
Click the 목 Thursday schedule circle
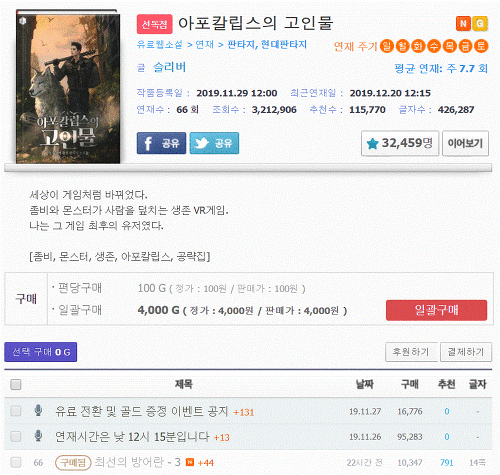click(450, 46)
